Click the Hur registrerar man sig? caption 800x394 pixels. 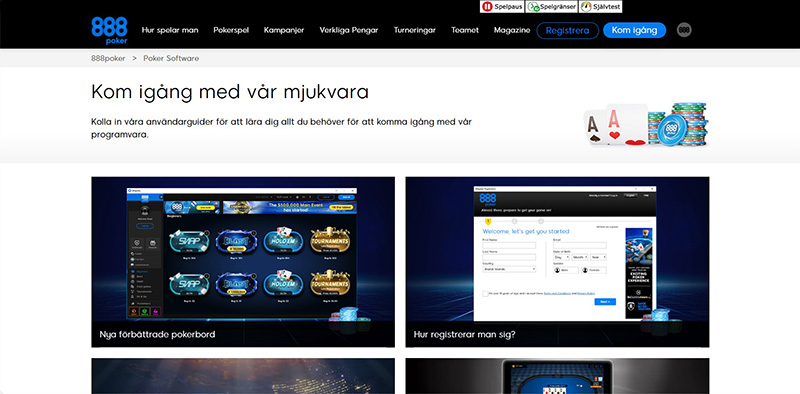pyautogui.click(x=464, y=335)
